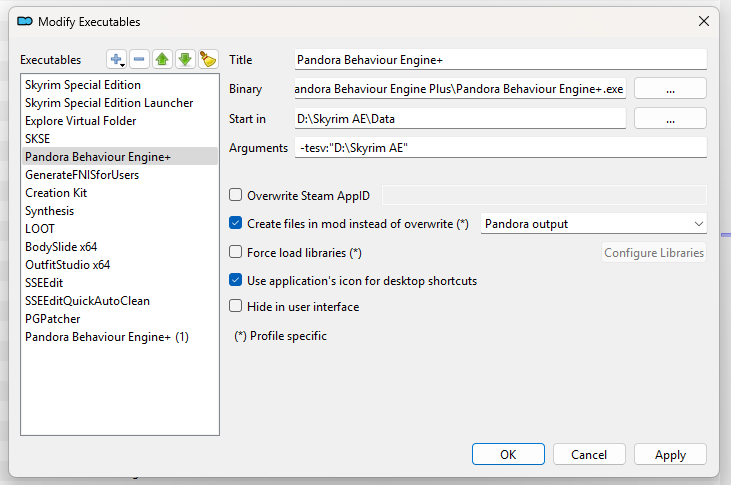Viewport: 731px width, 485px height.
Task: Select Skyrim Special Edition Launcher entry
Action: coord(120,103)
